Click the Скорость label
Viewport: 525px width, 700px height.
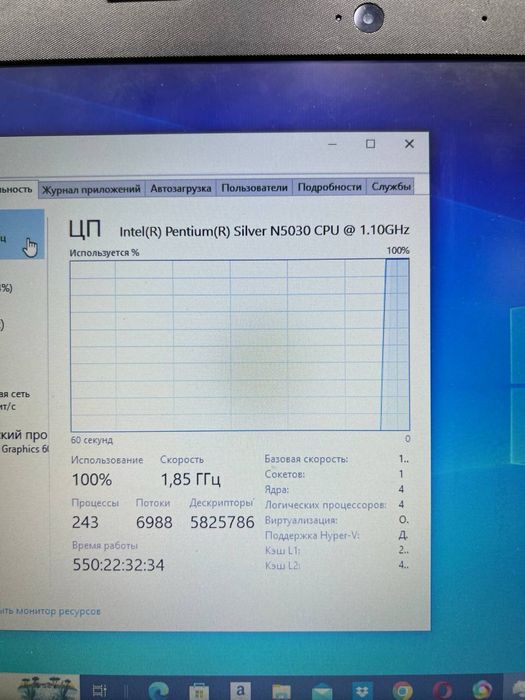(182, 459)
